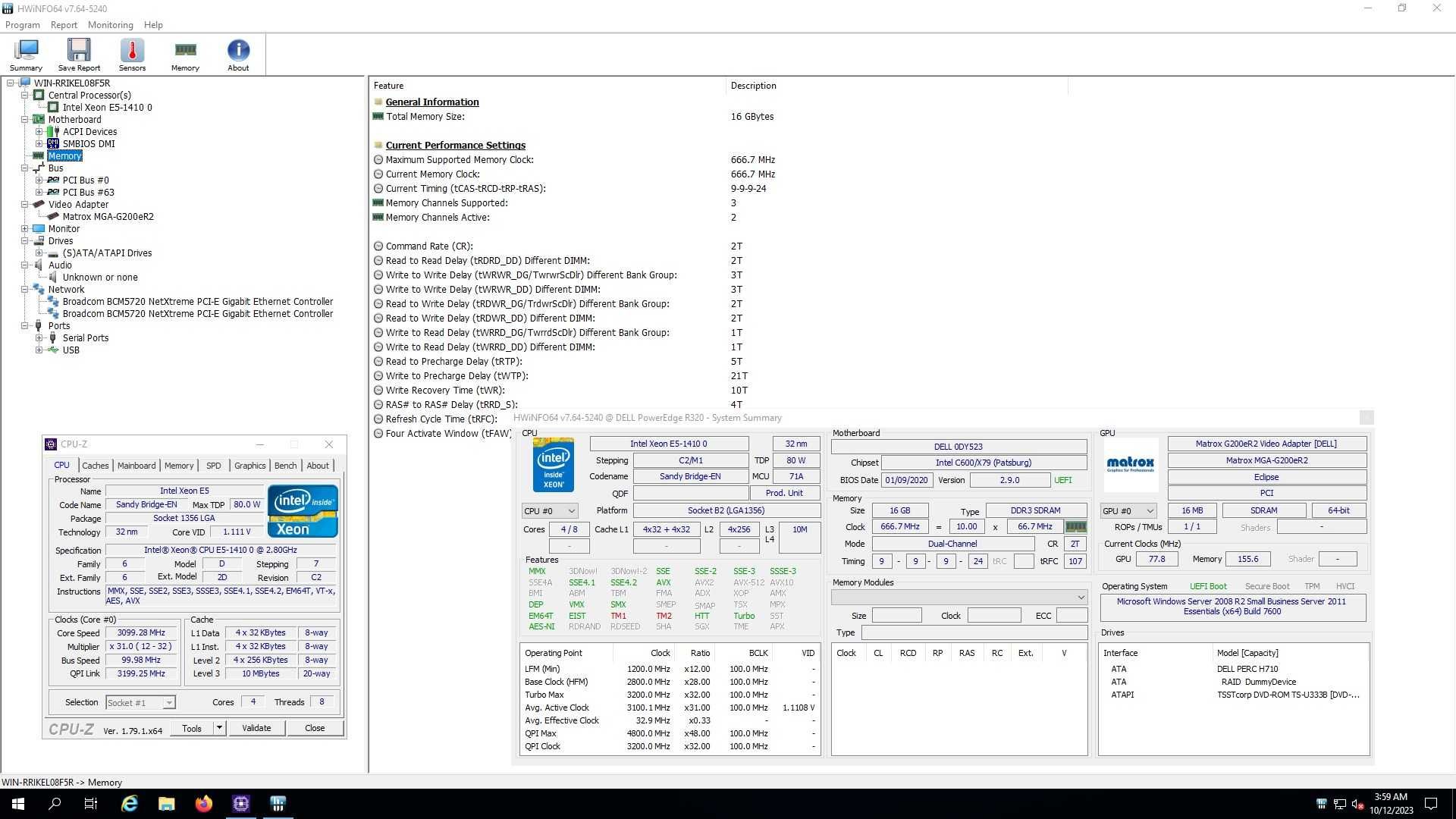Open the notification center icon
Image resolution: width=1456 pixels, height=819 pixels.
point(1431,804)
